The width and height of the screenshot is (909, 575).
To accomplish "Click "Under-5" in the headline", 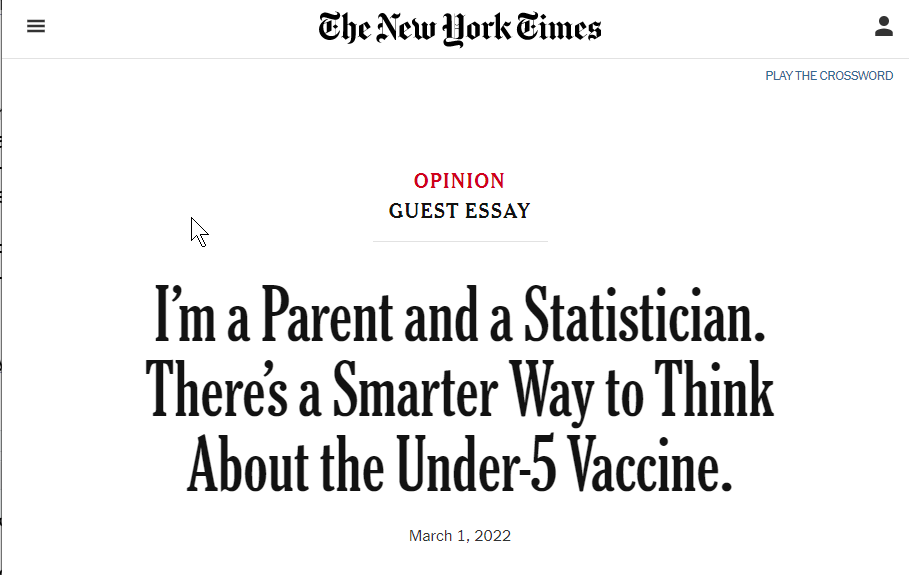I will (x=477, y=464).
